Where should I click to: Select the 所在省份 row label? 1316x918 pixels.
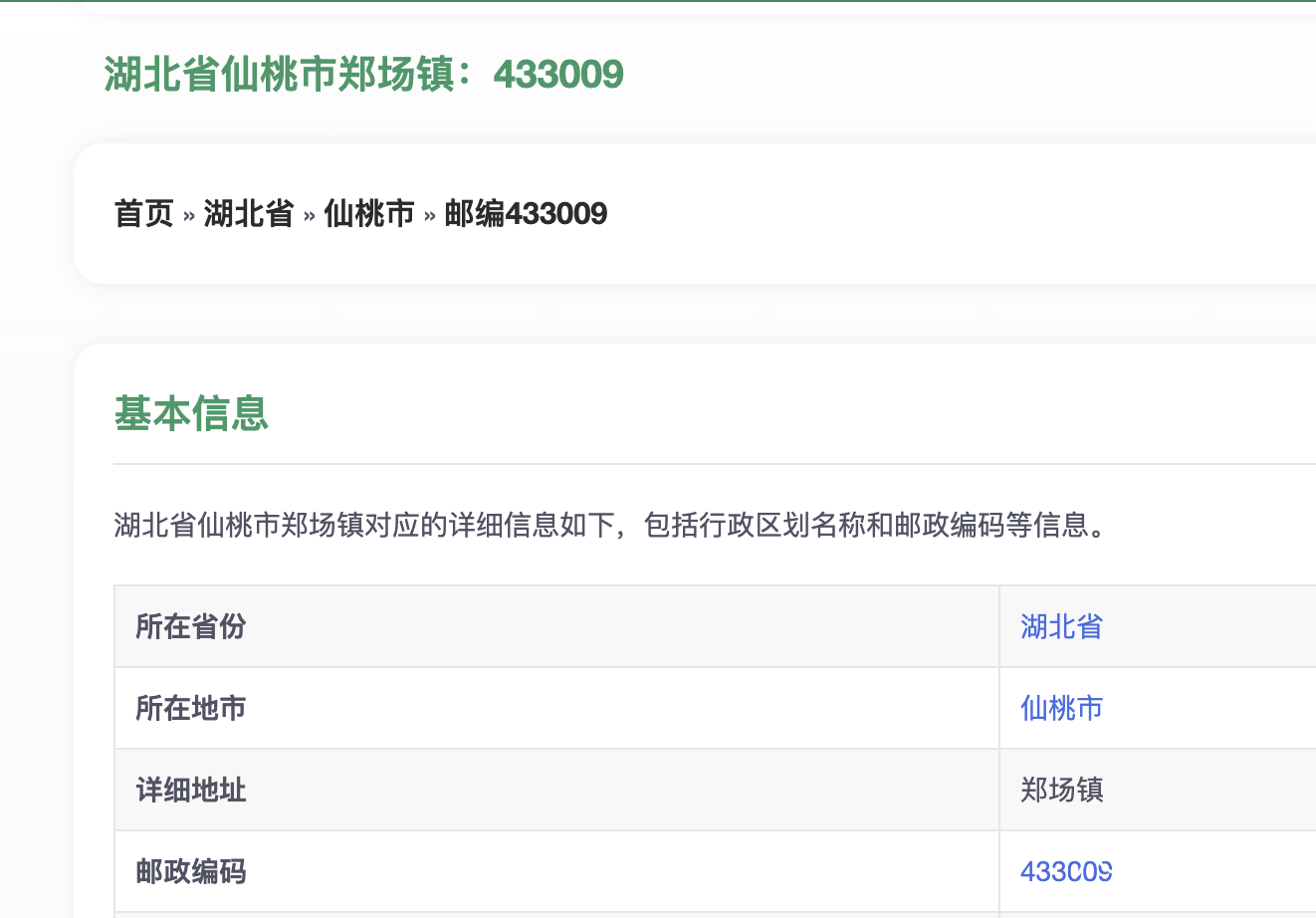191,626
